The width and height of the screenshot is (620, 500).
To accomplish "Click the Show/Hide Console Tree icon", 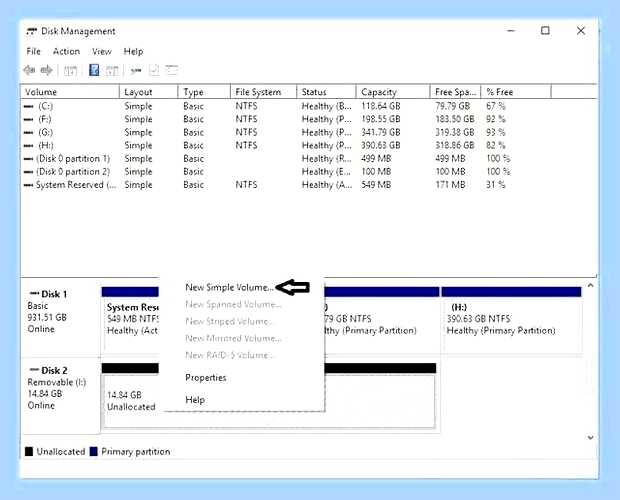I will tap(70, 71).
